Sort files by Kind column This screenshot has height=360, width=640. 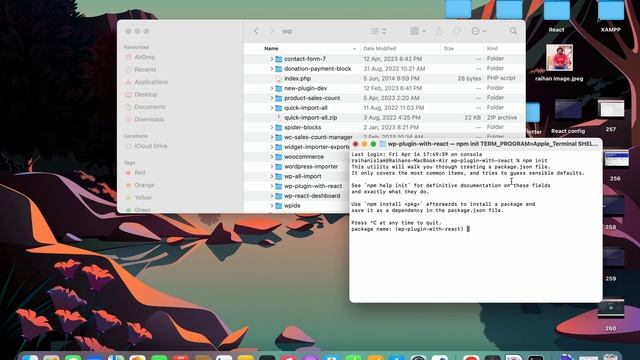point(492,49)
